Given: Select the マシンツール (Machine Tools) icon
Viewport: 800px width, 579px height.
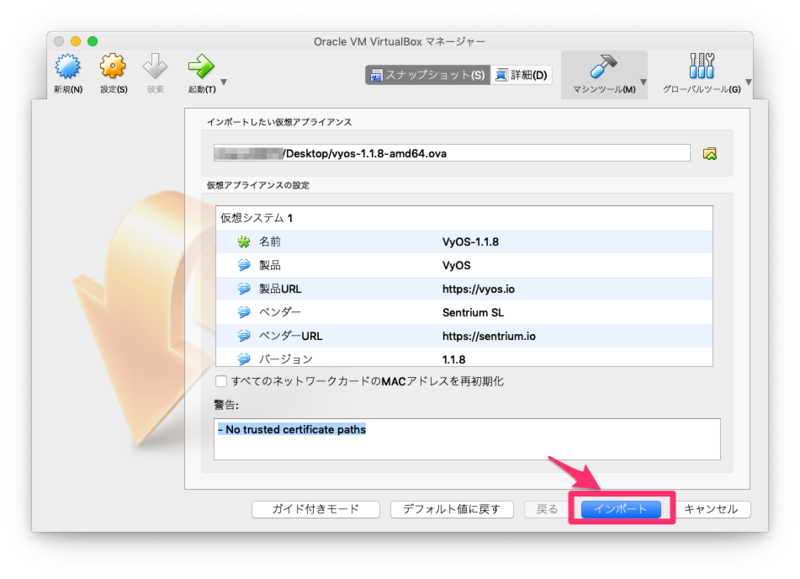Looking at the screenshot, I should point(604,70).
